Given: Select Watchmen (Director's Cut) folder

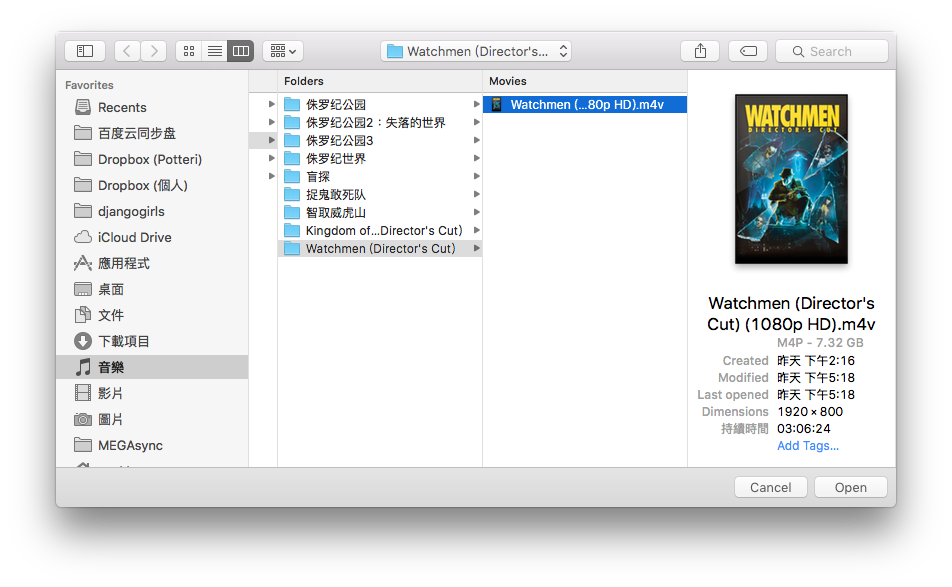Looking at the screenshot, I should 379,249.
